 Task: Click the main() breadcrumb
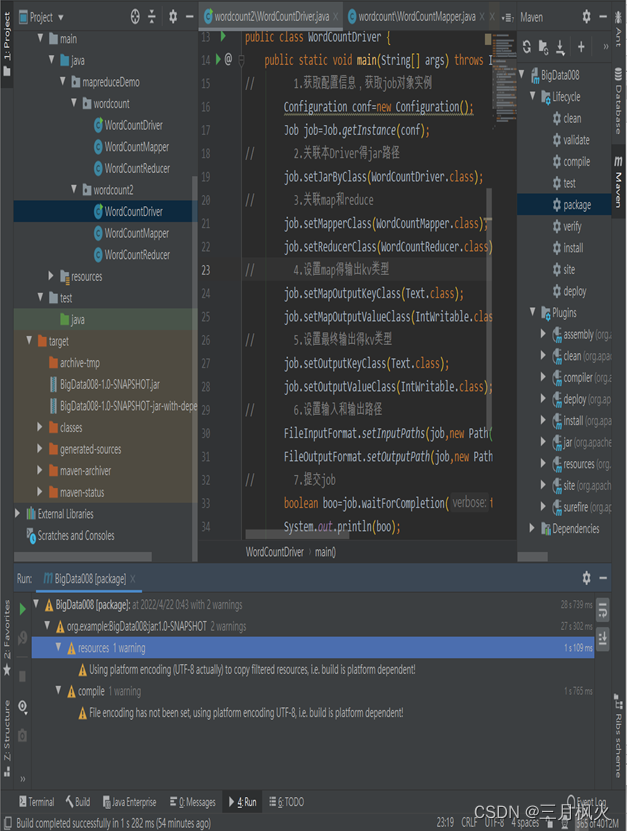point(325,552)
